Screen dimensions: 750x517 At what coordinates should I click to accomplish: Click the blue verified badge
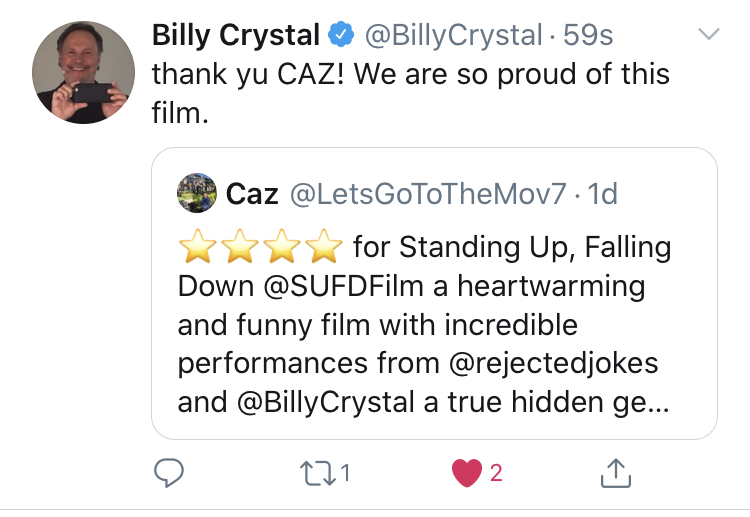[340, 36]
